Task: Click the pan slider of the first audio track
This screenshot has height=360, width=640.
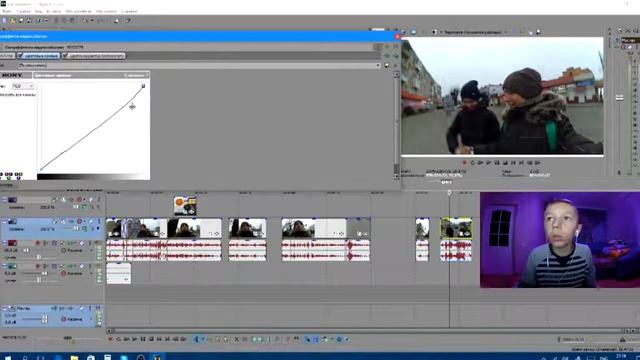Action: coord(39,257)
